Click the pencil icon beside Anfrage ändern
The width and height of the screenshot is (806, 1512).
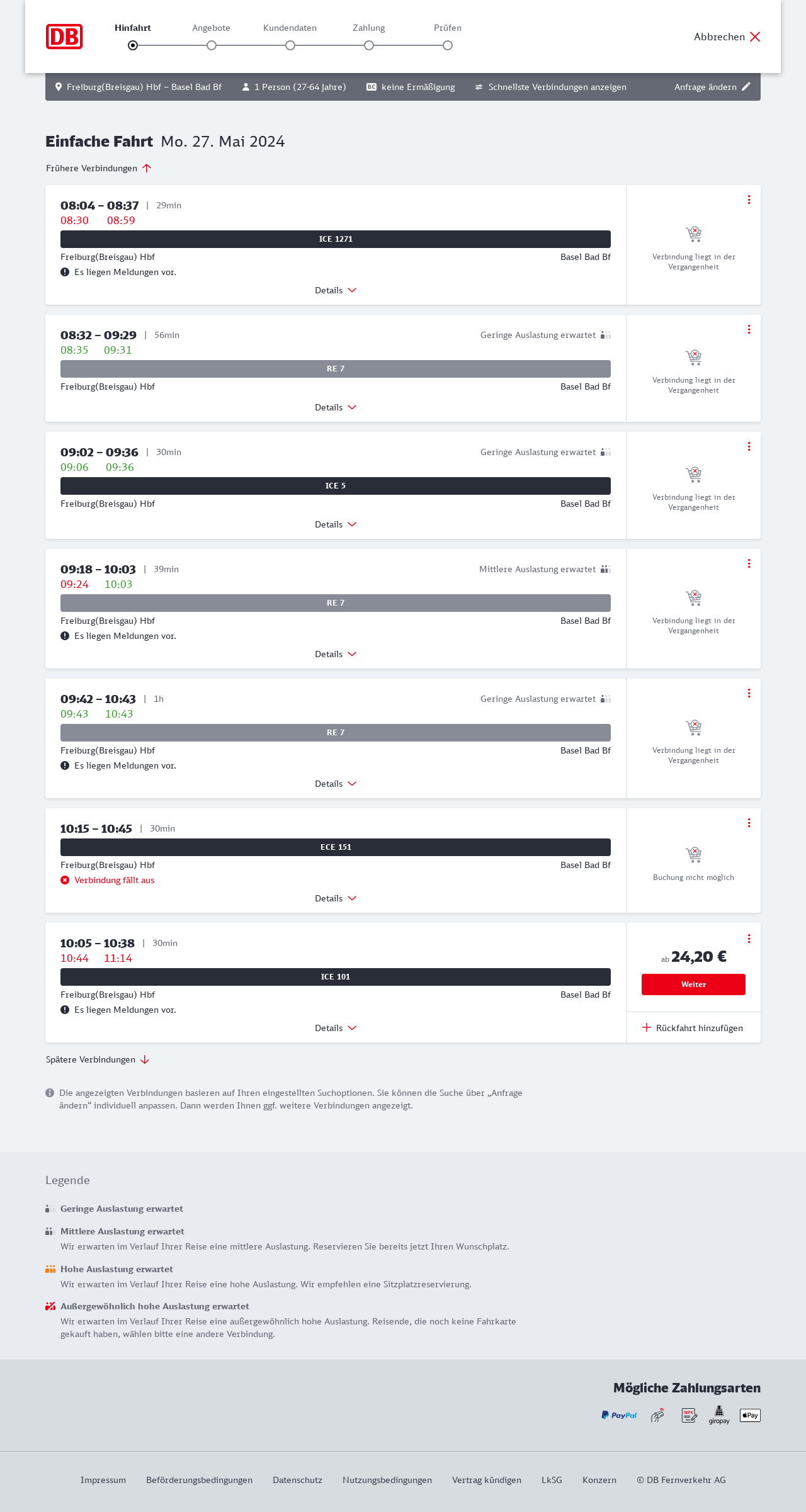pos(746,87)
